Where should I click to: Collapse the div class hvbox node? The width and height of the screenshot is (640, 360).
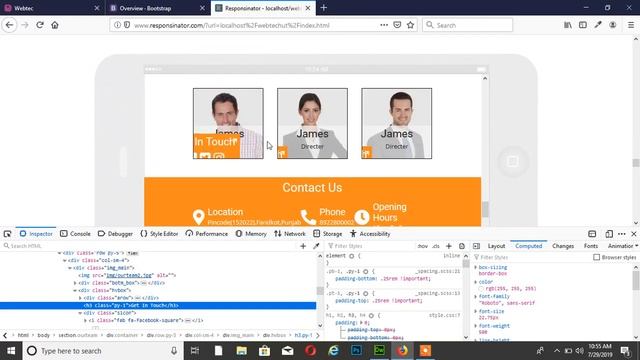coord(75,290)
